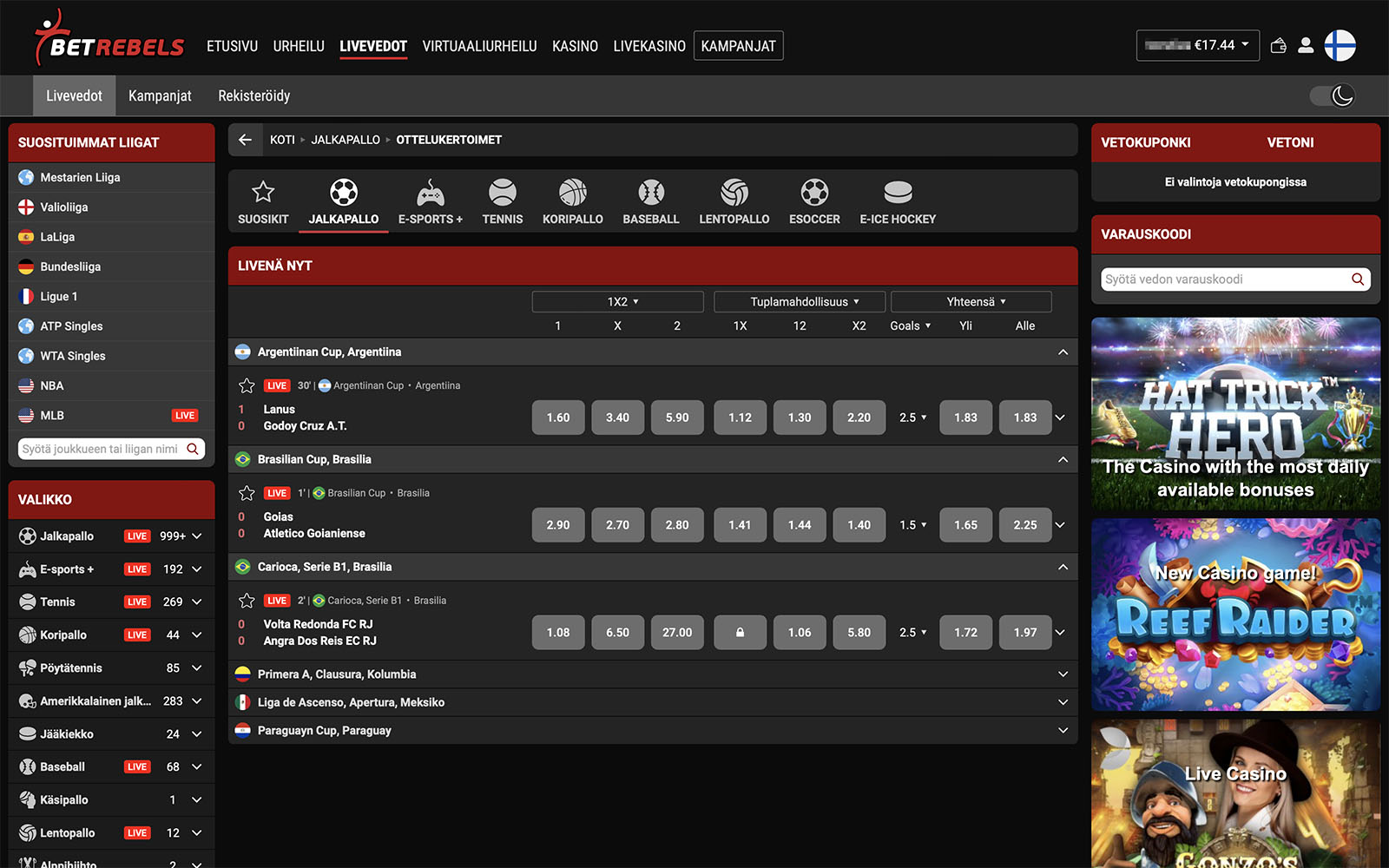
Task: Click the Suosikit star icon
Action: [263, 193]
